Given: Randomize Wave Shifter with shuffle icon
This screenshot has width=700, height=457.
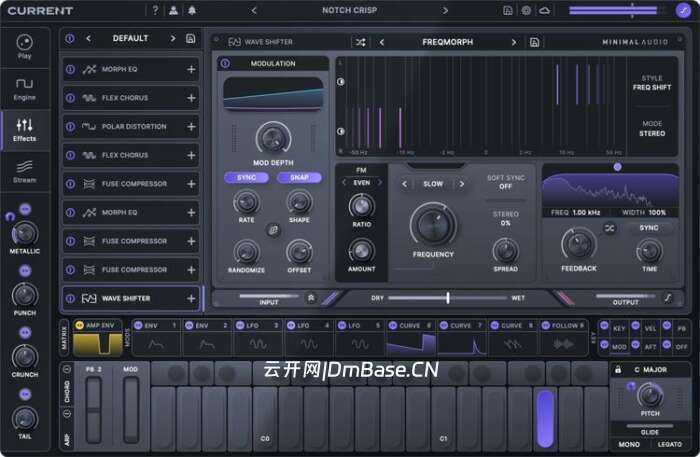Looking at the screenshot, I should tap(361, 42).
